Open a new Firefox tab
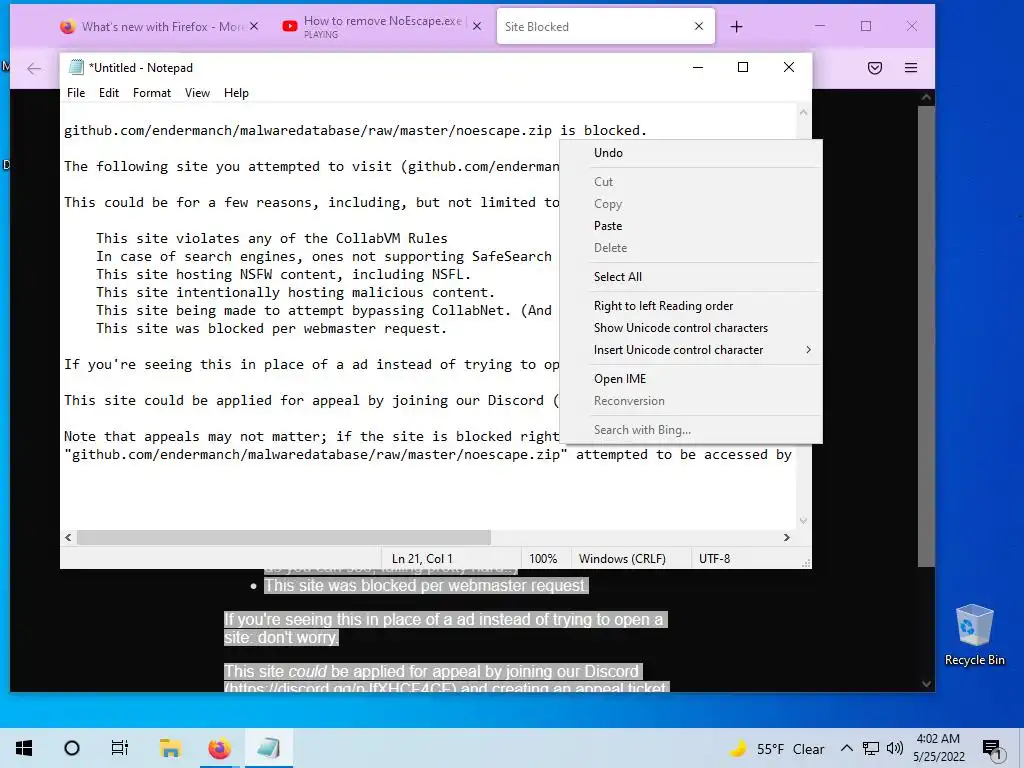Viewport: 1024px width, 768px height. pyautogui.click(x=737, y=27)
